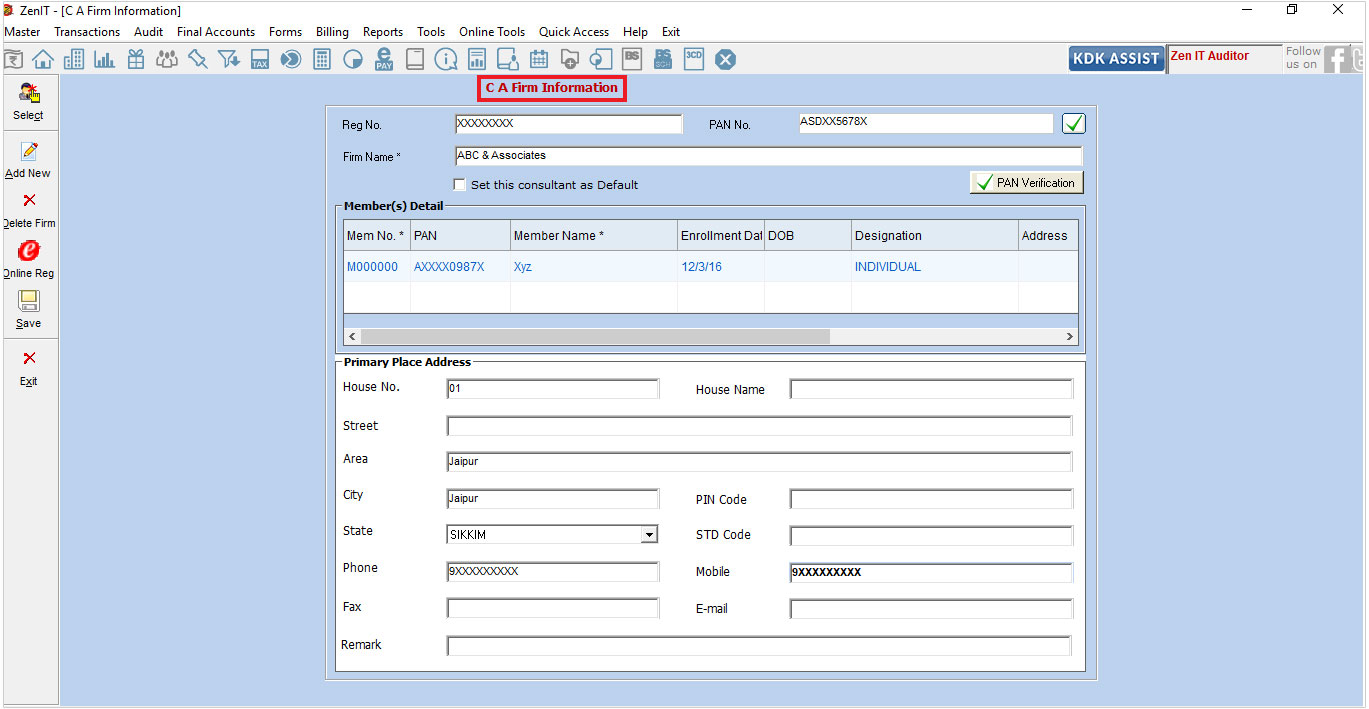The width and height of the screenshot is (1369, 709).
Task: Click the calculator icon in the toolbar
Action: click(322, 60)
